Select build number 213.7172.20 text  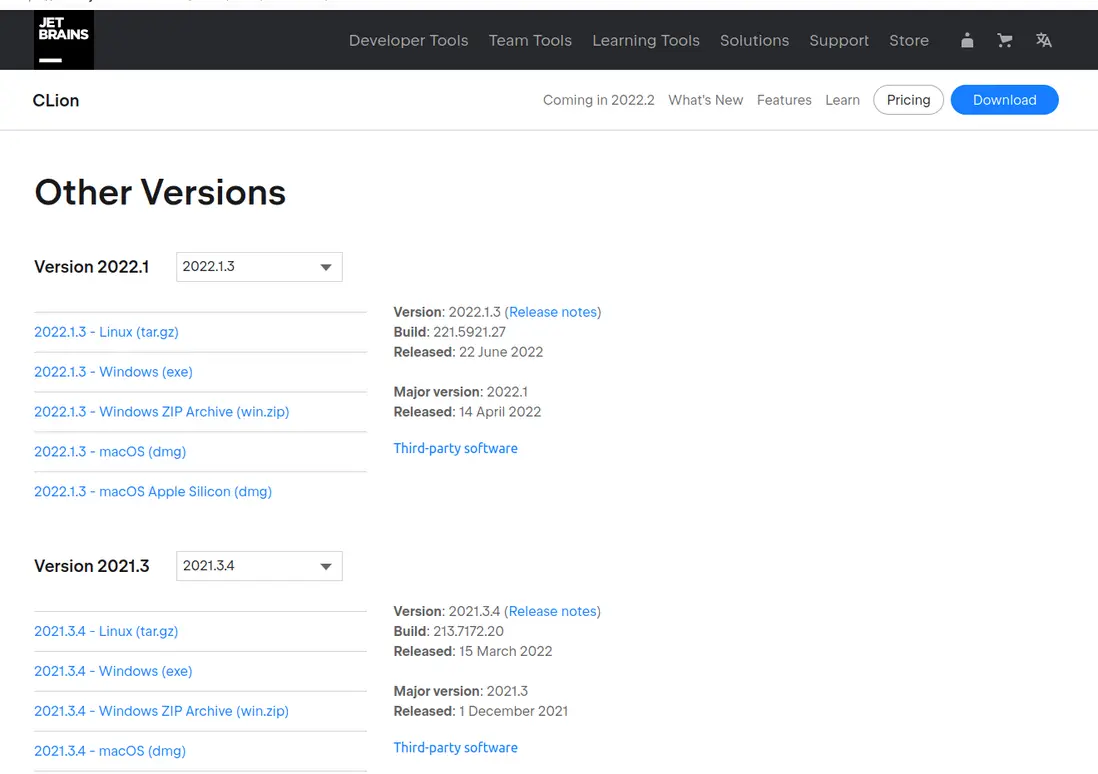[x=468, y=631]
